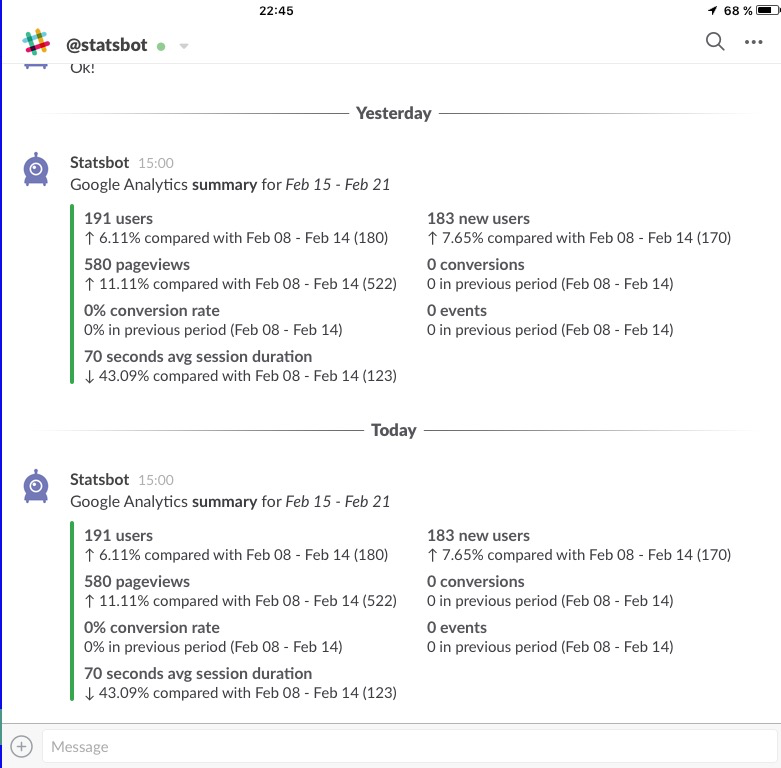Tap the 15:00 timestamp on yesterday's message
This screenshot has height=768, width=781.
pyautogui.click(x=156, y=163)
